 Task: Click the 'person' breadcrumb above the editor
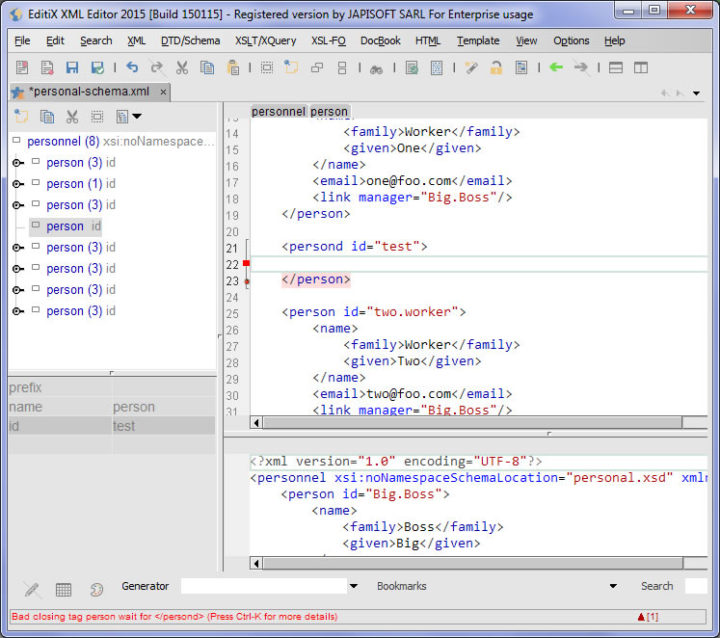[329, 111]
